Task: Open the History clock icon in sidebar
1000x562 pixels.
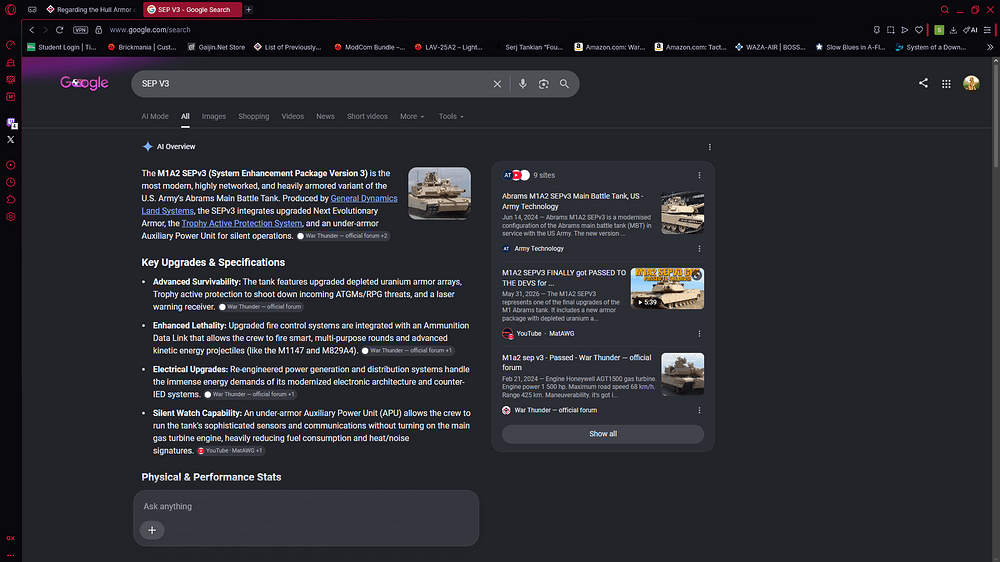Action: [11, 182]
